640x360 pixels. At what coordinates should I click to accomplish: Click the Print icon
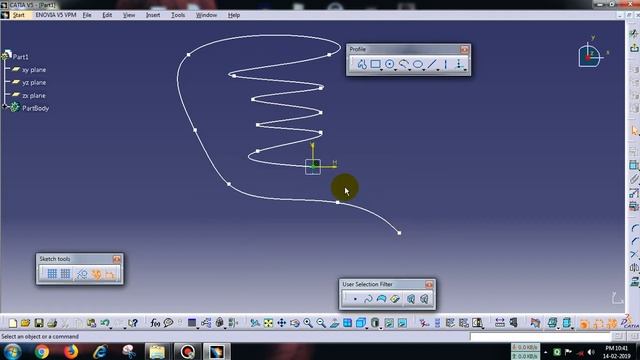pyautogui.click(x=52, y=323)
